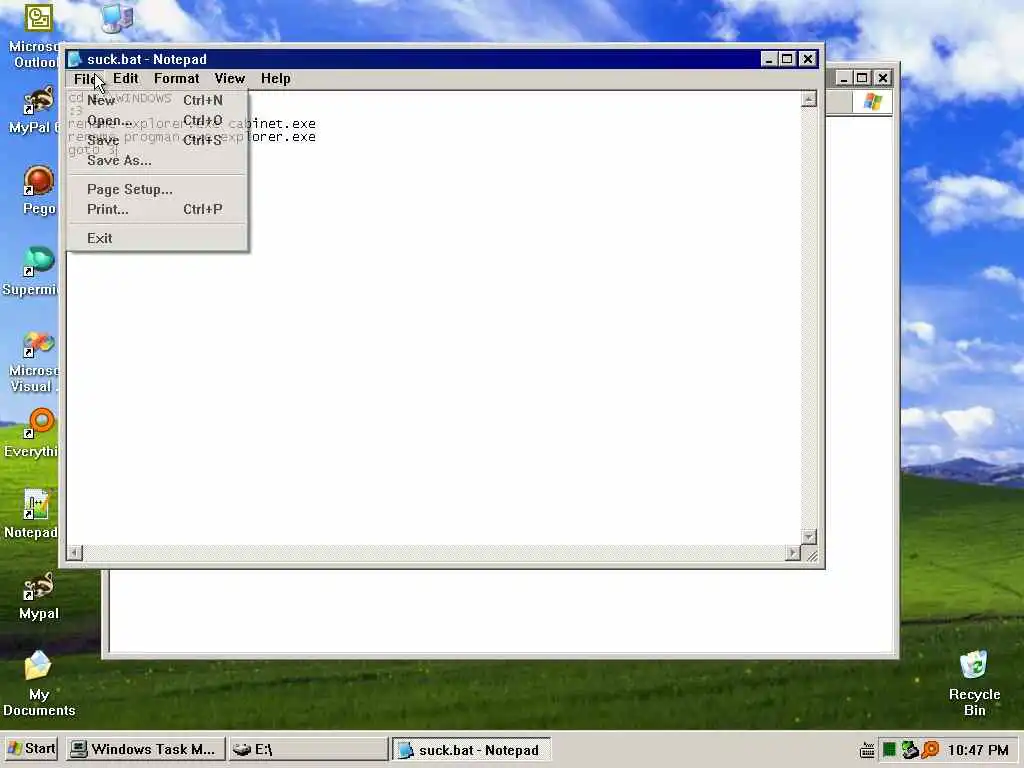
Task: Minimize the suck.bat Notepad window
Action: pyautogui.click(x=770, y=59)
